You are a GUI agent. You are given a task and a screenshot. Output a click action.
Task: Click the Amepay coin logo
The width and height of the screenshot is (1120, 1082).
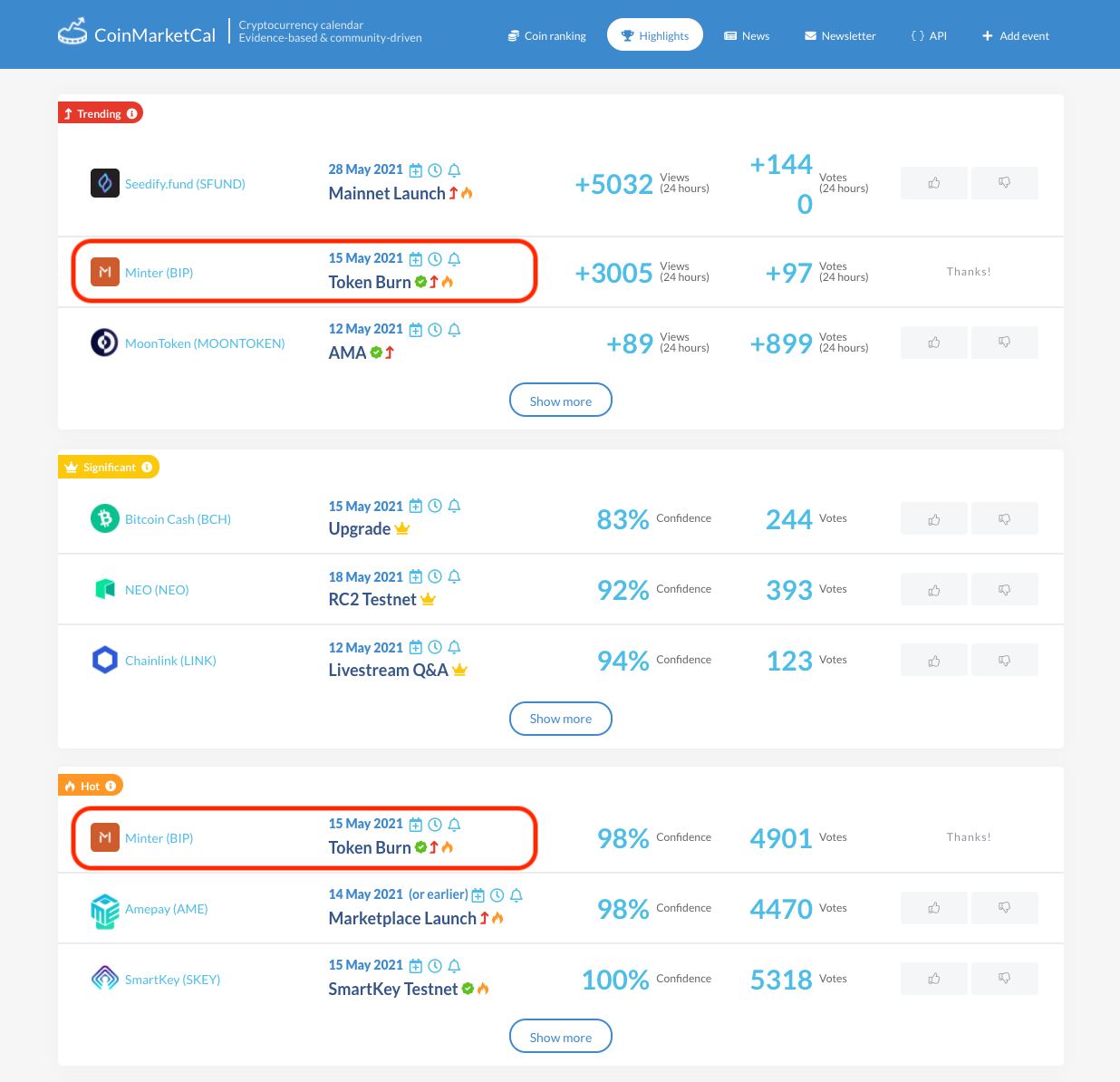pos(105,911)
